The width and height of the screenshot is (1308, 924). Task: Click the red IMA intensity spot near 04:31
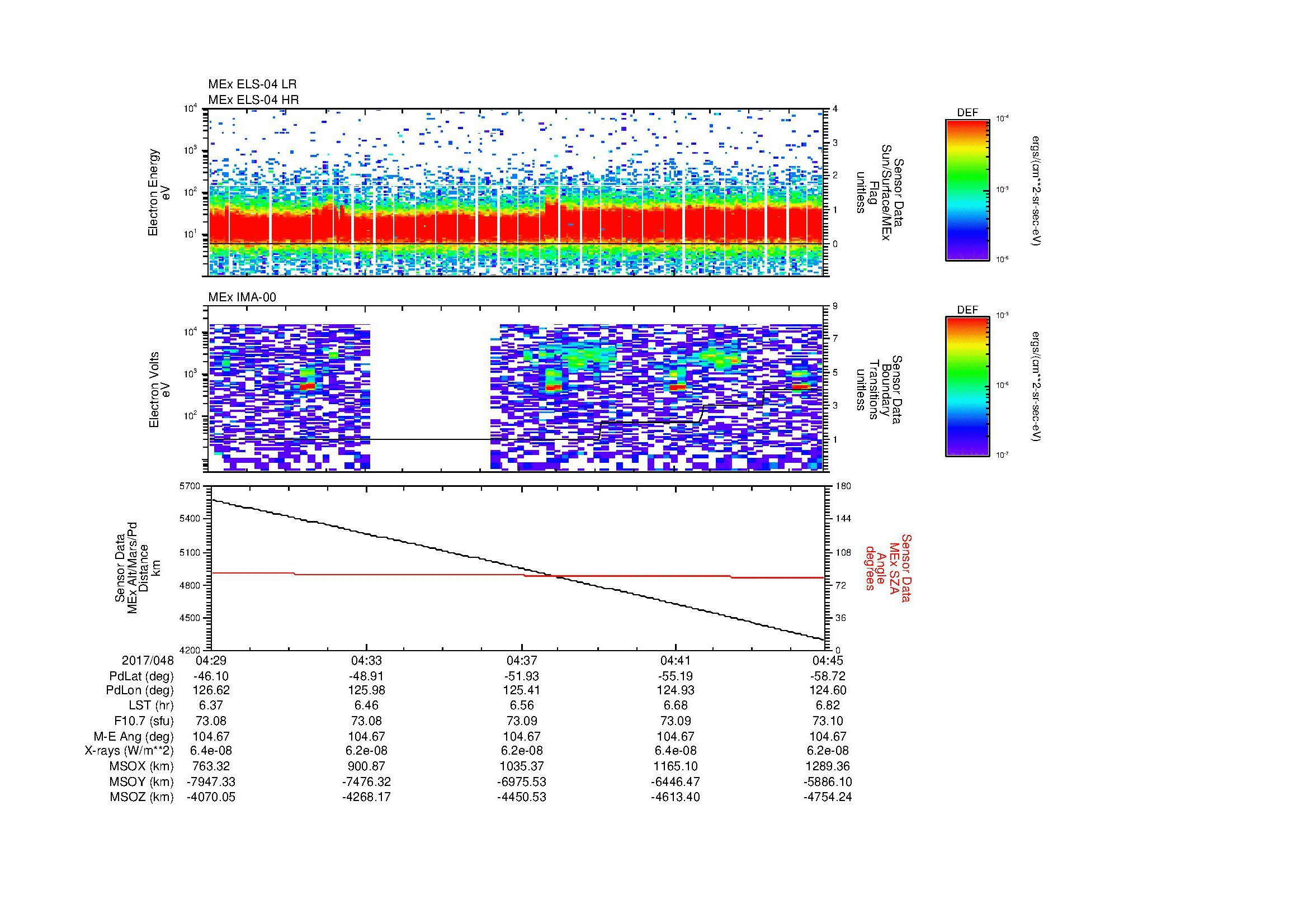[307, 386]
